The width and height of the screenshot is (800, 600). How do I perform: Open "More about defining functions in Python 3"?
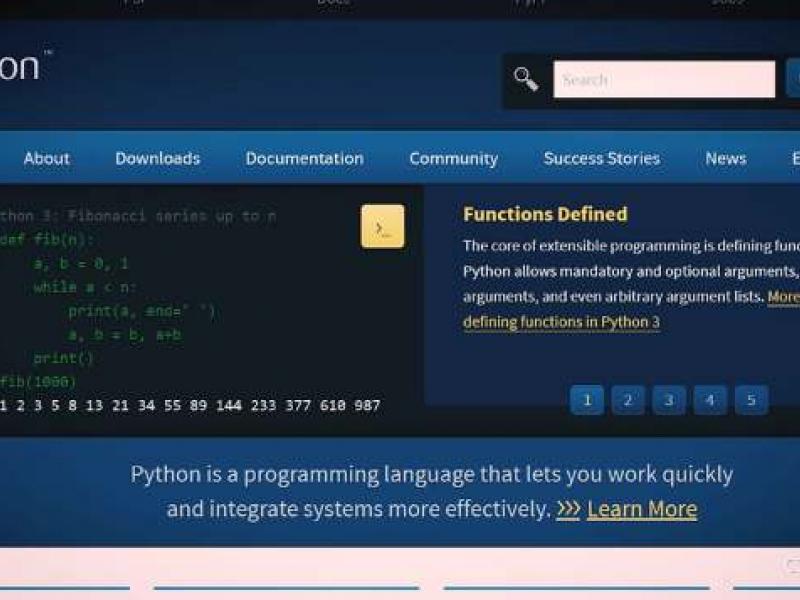tap(563, 322)
